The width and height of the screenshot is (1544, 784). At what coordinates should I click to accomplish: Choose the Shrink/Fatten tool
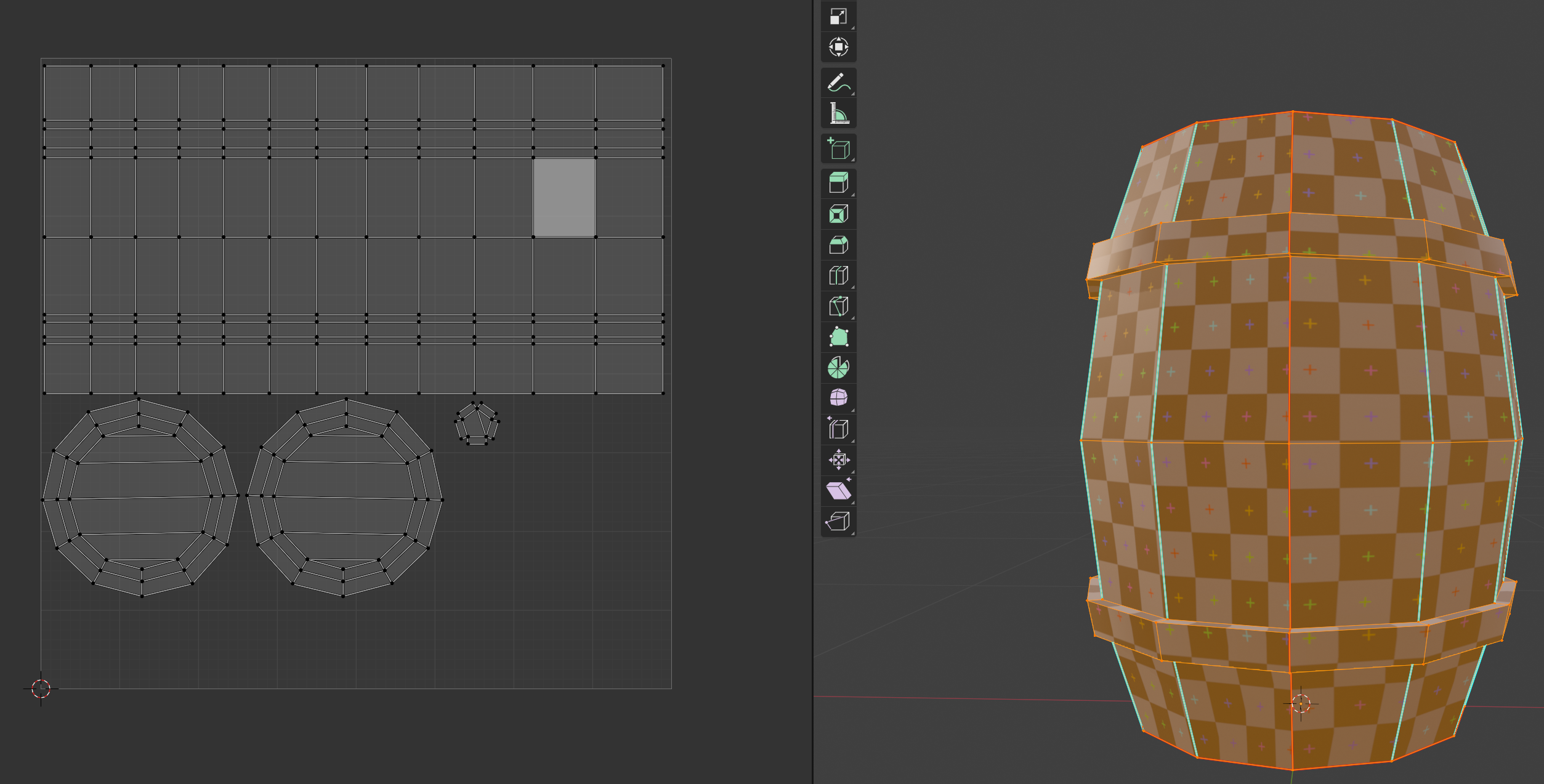coord(838,460)
